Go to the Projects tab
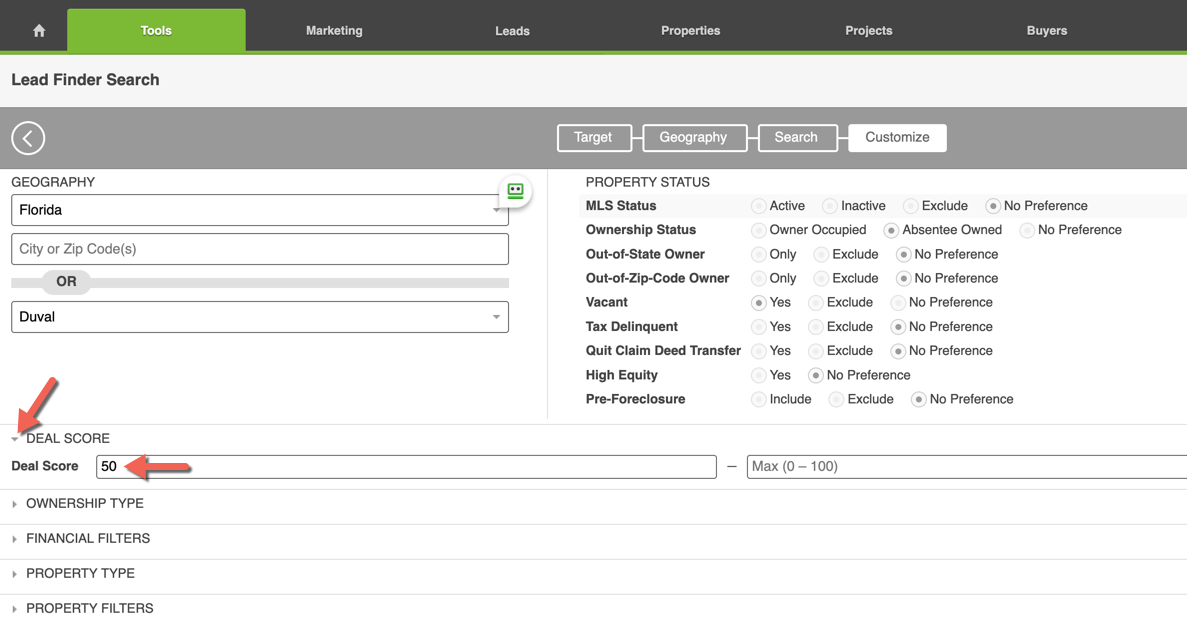1187x631 pixels. [x=868, y=30]
